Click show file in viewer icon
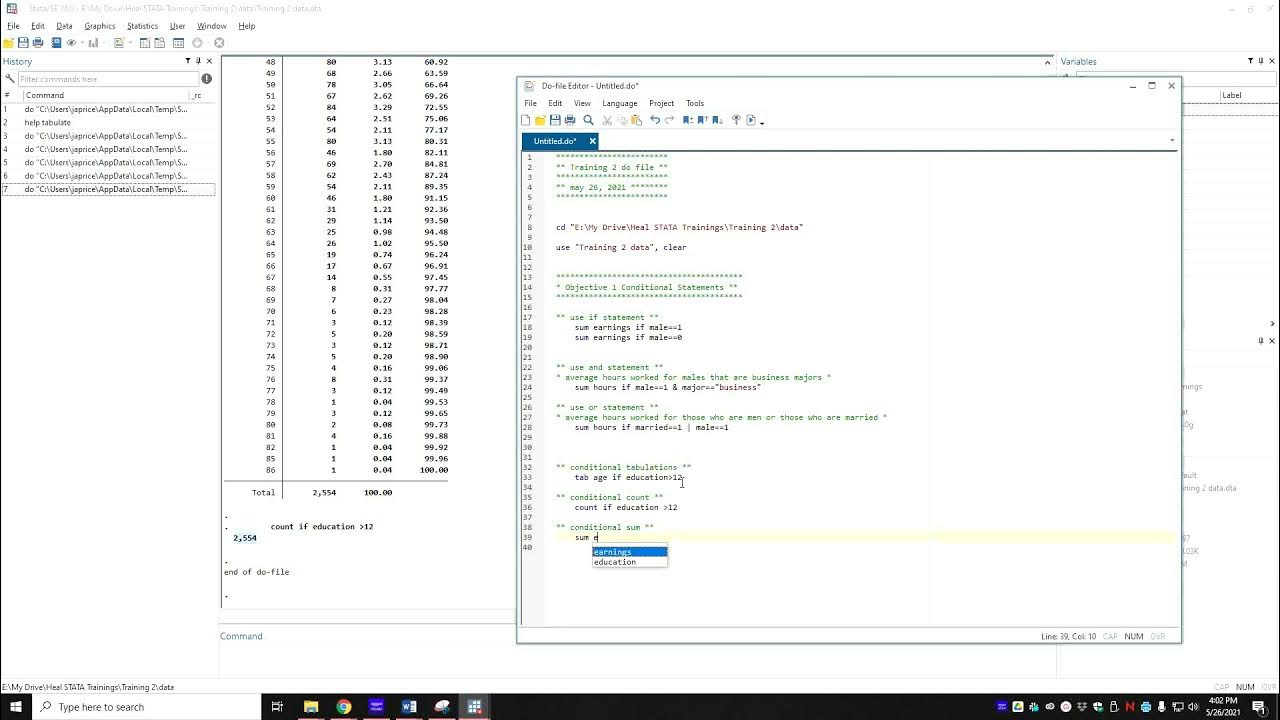The width and height of the screenshot is (1280, 720). coord(736,120)
